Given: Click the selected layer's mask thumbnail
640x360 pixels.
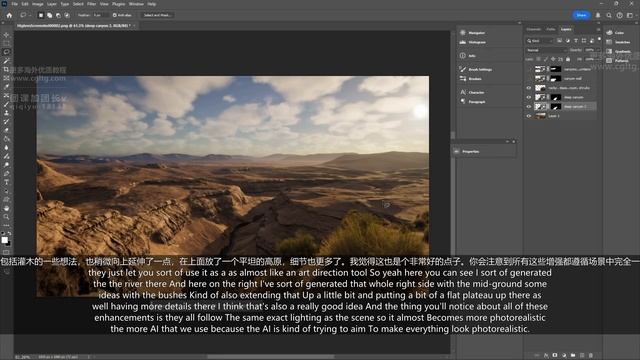Looking at the screenshot, I should click(556, 107).
